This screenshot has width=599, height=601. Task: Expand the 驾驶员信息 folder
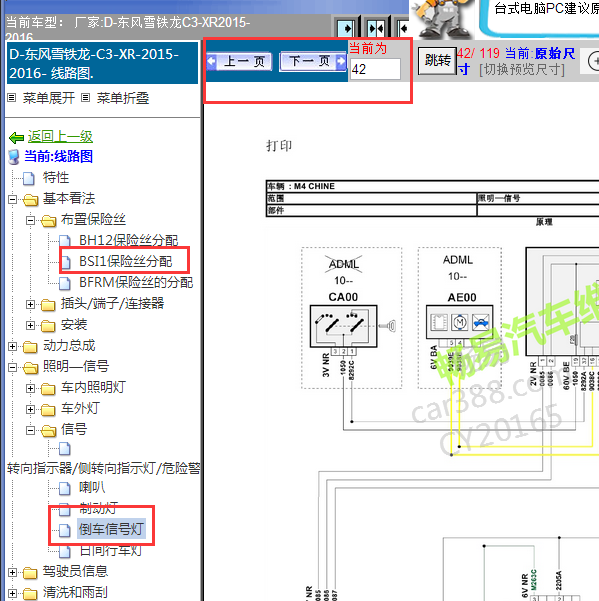[12, 572]
